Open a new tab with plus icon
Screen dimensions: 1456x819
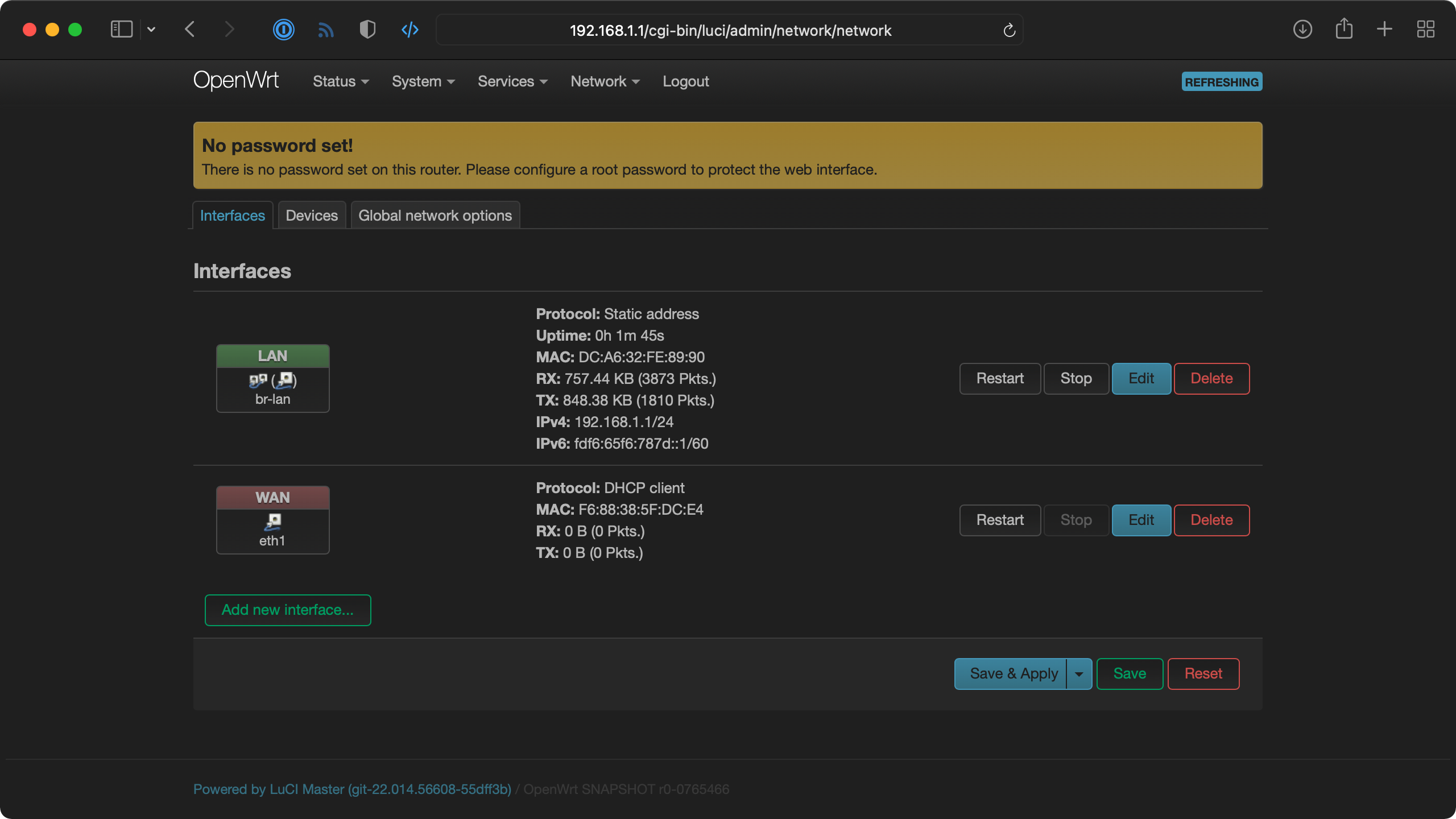pos(1384,30)
